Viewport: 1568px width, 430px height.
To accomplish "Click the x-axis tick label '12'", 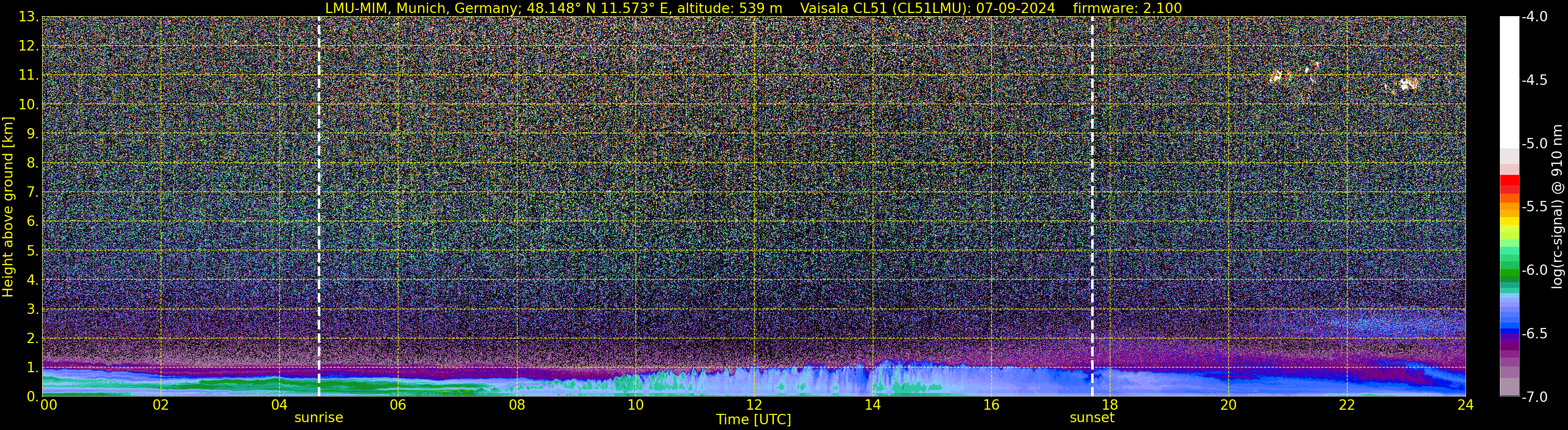I will point(754,405).
